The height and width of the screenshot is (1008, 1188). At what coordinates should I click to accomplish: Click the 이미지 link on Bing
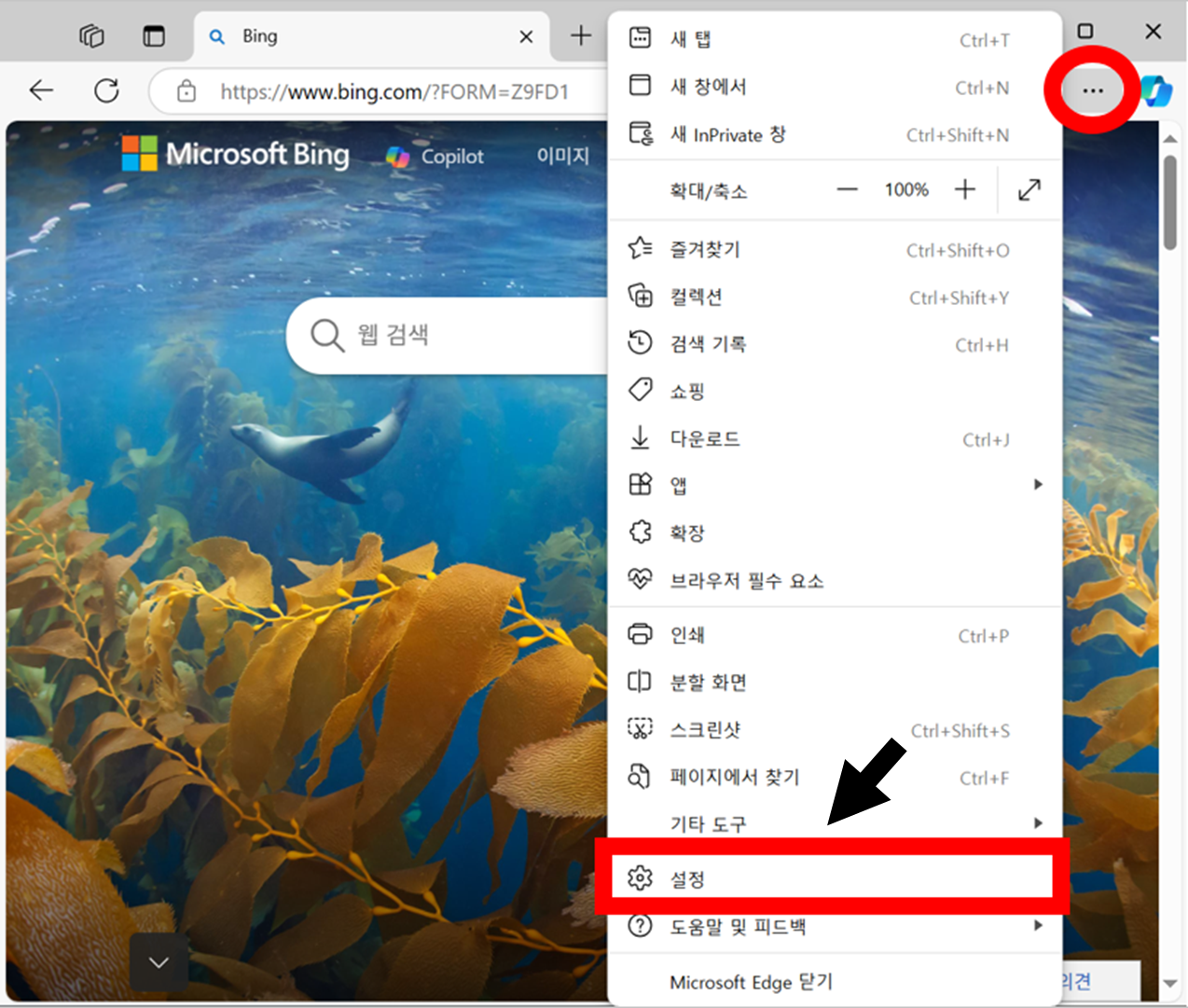point(563,156)
